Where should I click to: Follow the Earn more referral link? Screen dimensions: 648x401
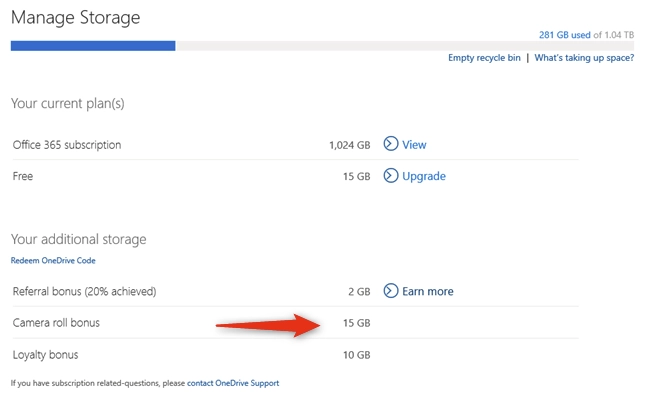tap(428, 291)
